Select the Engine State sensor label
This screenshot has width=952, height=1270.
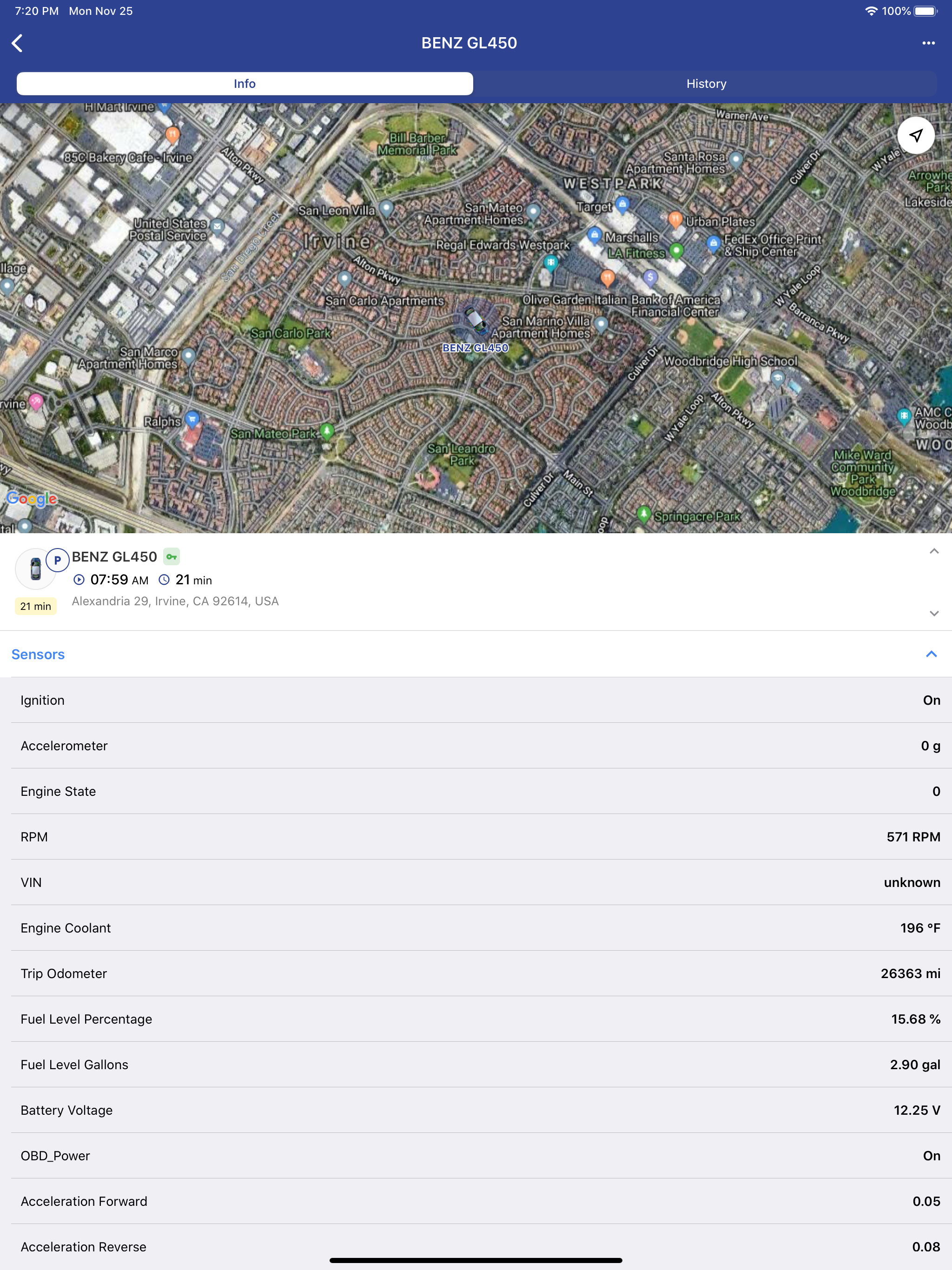coord(58,791)
